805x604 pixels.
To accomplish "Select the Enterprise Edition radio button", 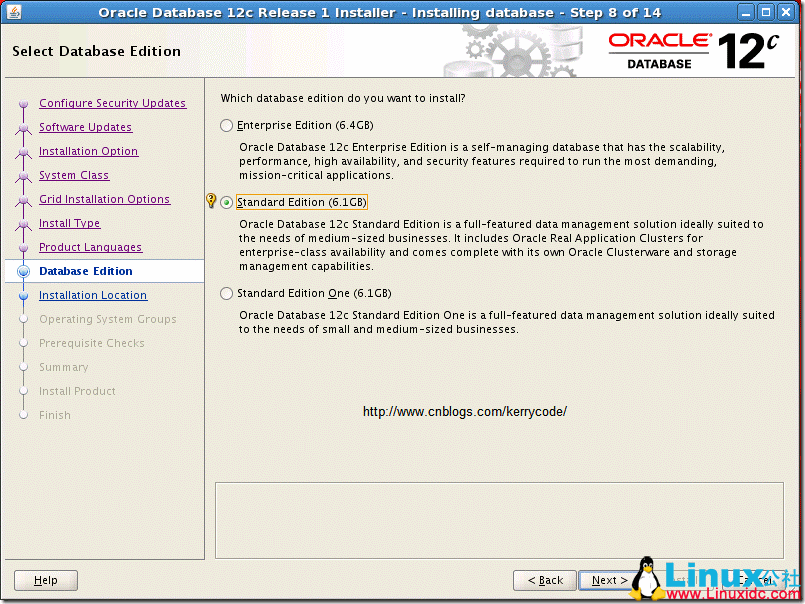I will [x=227, y=125].
